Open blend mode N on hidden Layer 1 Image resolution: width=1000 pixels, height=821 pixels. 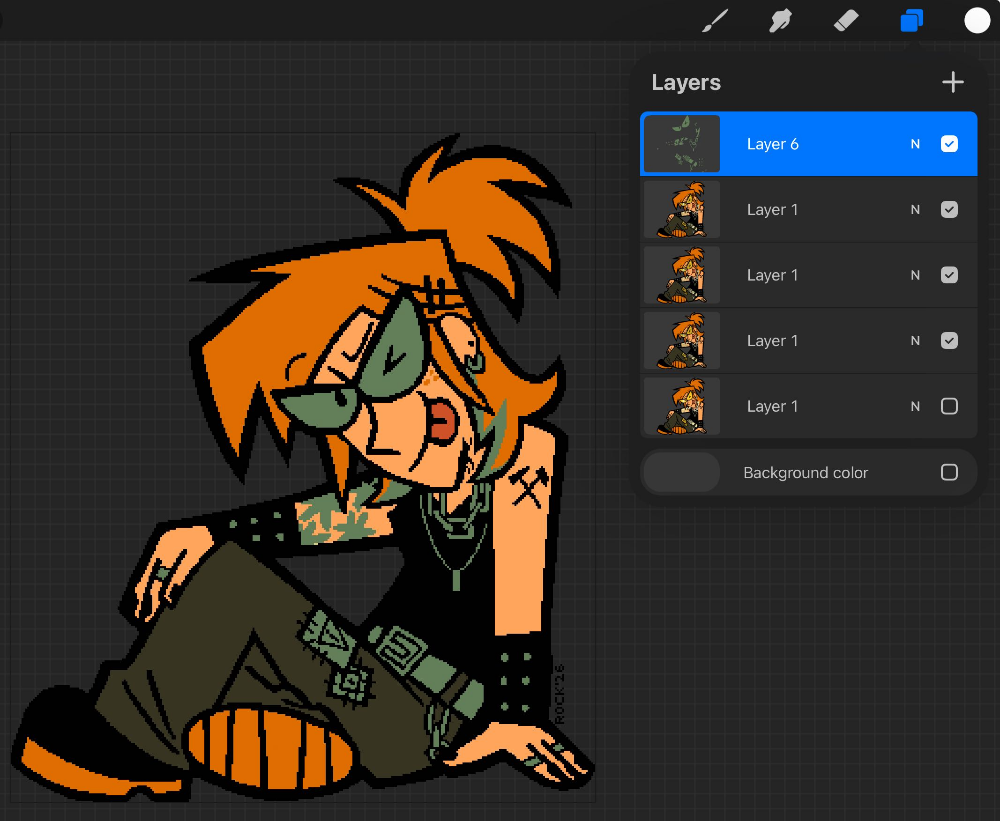[x=915, y=406]
